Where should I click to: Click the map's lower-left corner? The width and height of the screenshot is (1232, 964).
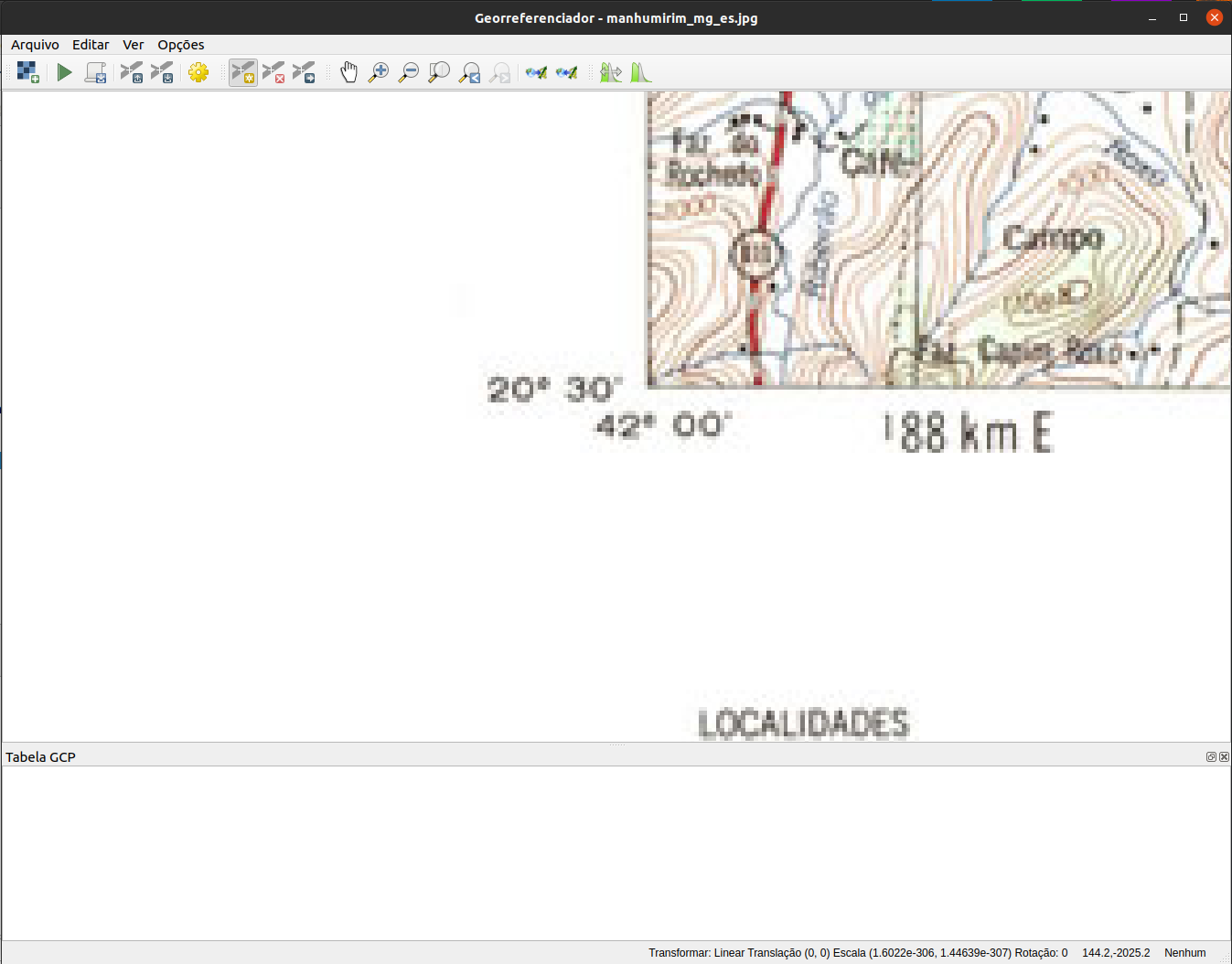click(648, 386)
